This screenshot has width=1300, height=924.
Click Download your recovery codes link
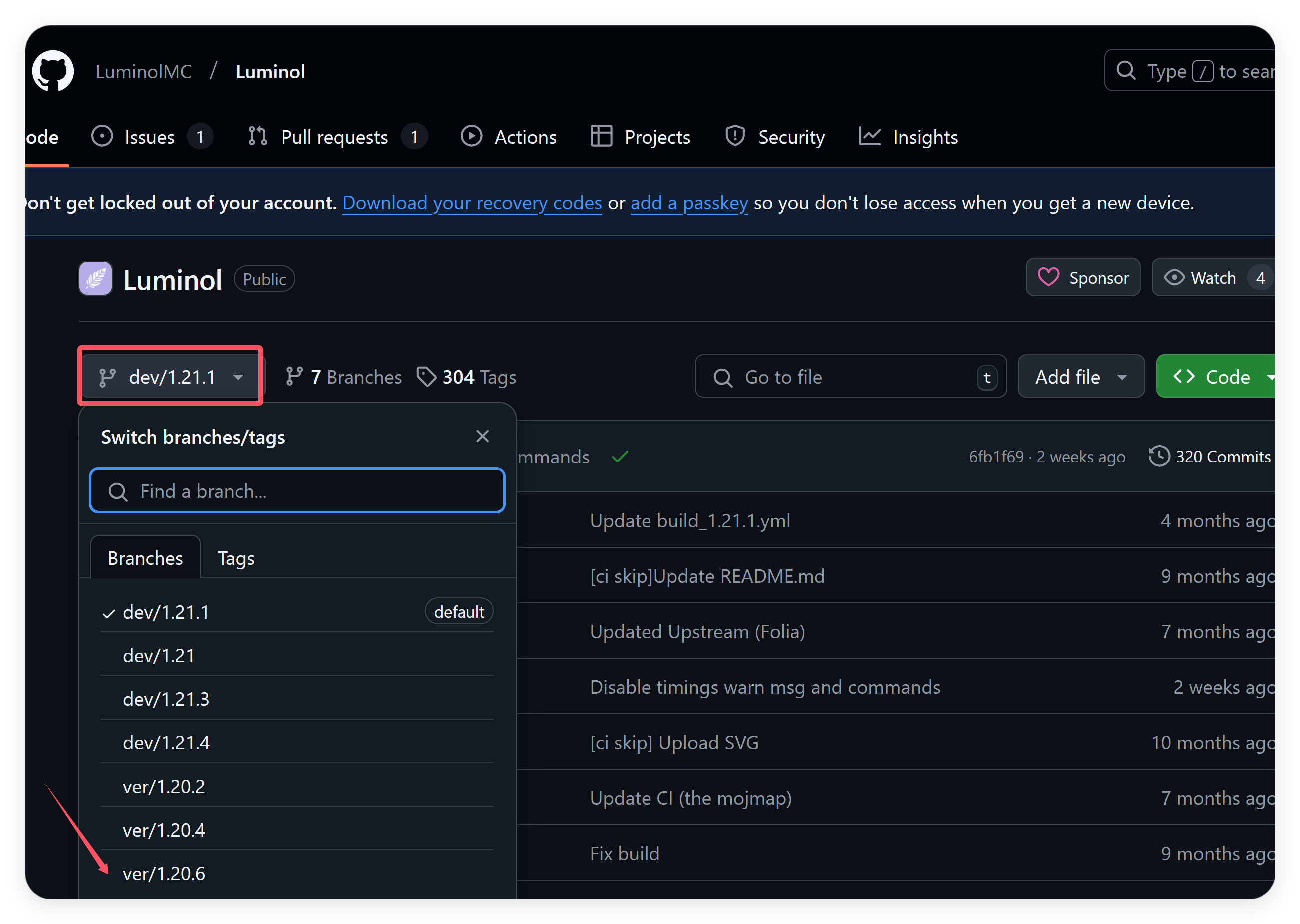[472, 203]
